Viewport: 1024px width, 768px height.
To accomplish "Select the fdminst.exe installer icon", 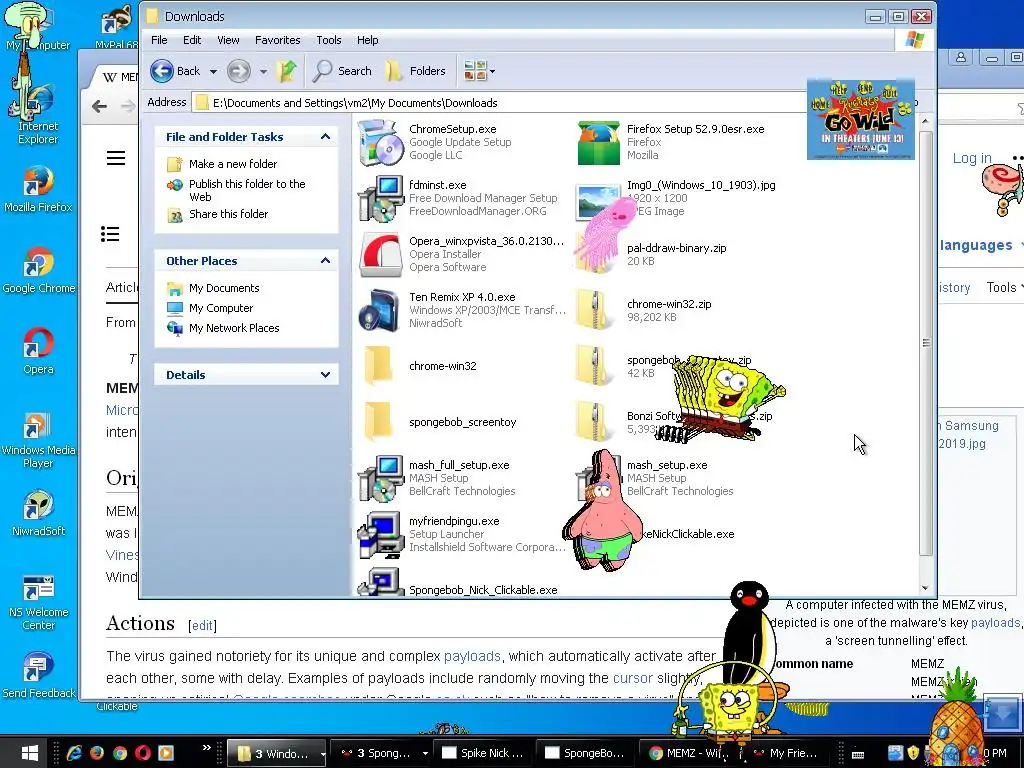I will (x=381, y=199).
